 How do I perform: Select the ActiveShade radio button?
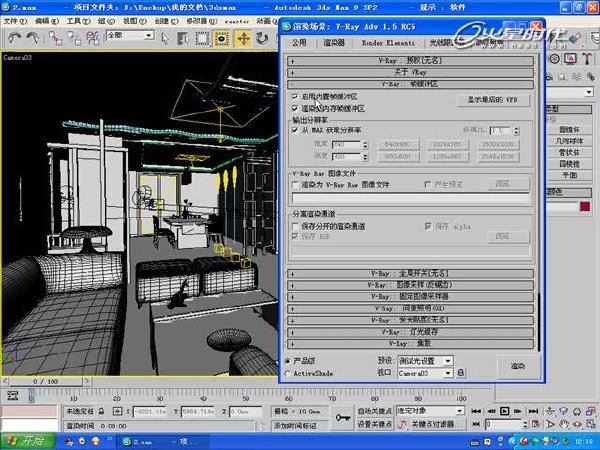coord(287,373)
